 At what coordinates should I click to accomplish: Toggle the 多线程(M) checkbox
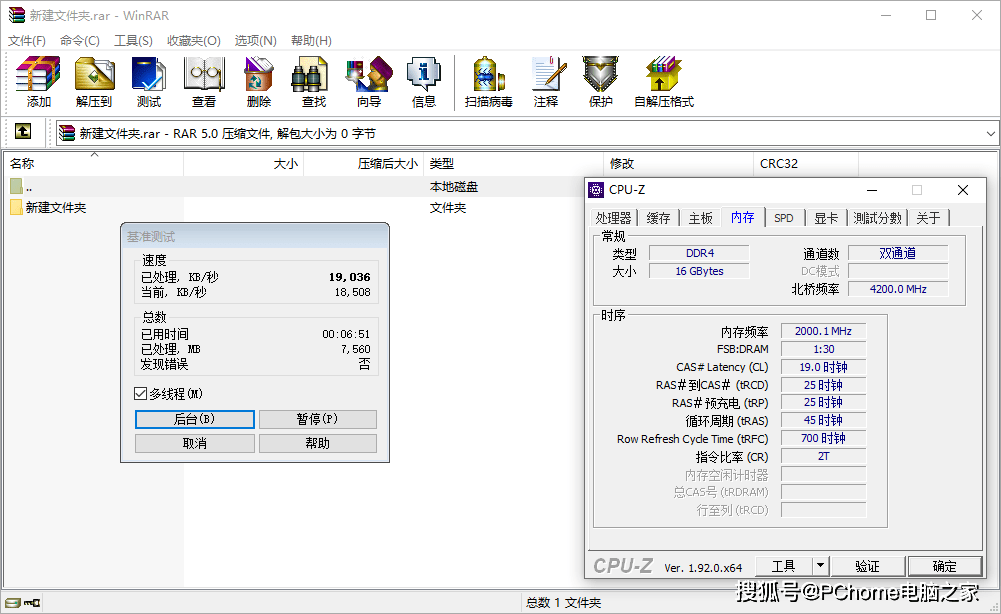point(140,394)
